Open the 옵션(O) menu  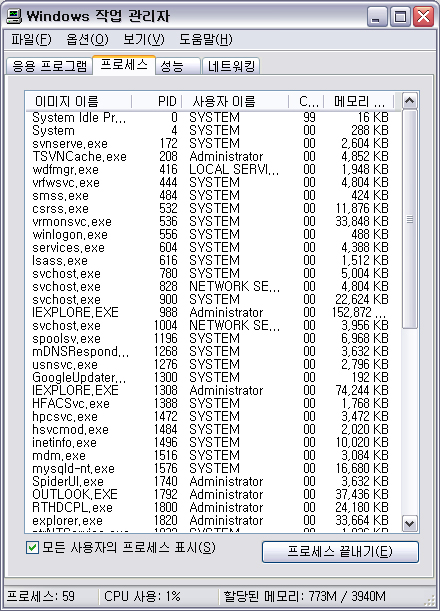pos(87,39)
